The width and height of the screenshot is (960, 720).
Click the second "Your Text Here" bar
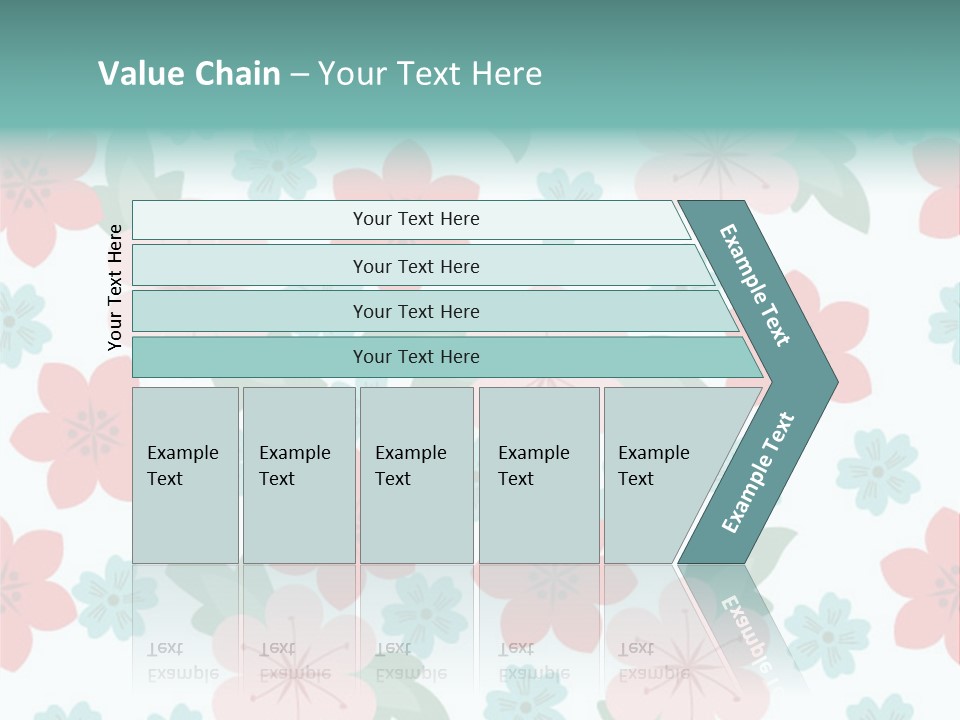pos(416,266)
